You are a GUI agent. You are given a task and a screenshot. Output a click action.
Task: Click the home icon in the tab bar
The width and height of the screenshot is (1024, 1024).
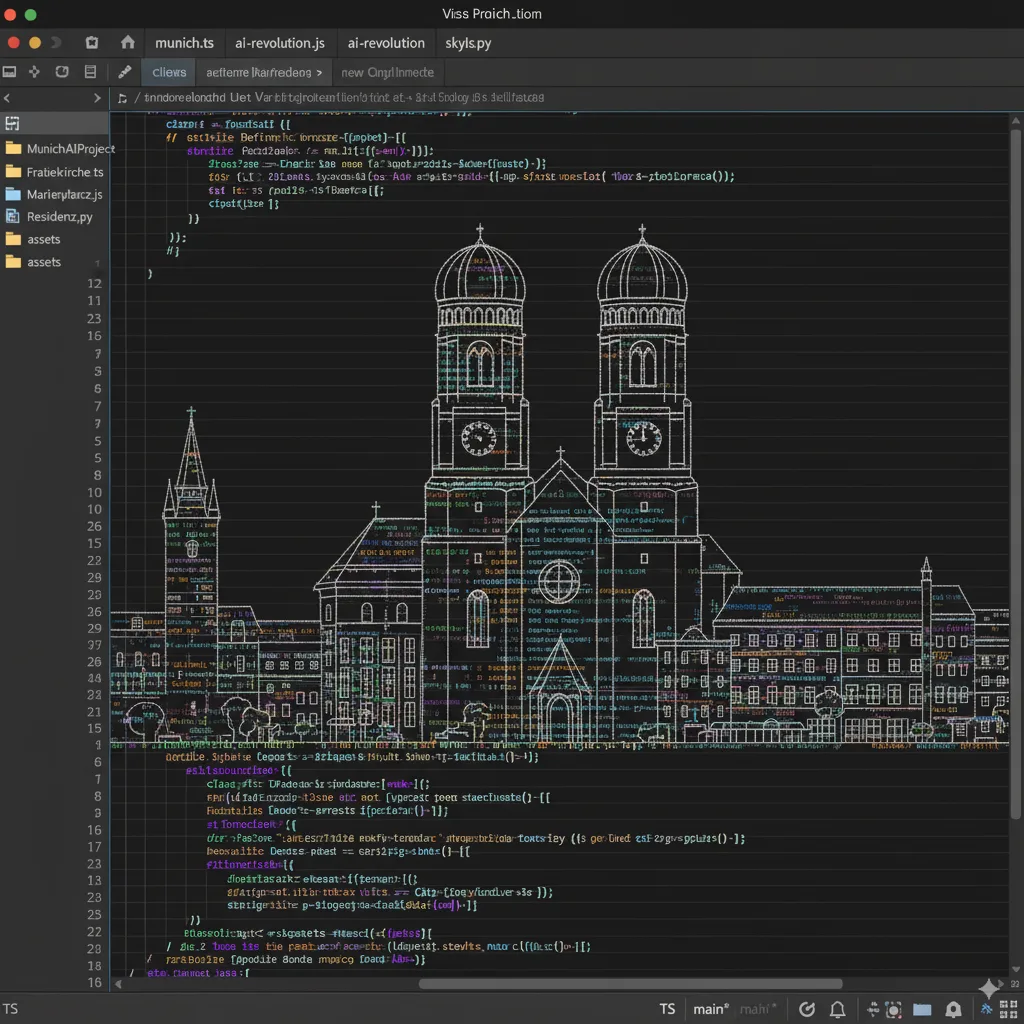point(127,43)
